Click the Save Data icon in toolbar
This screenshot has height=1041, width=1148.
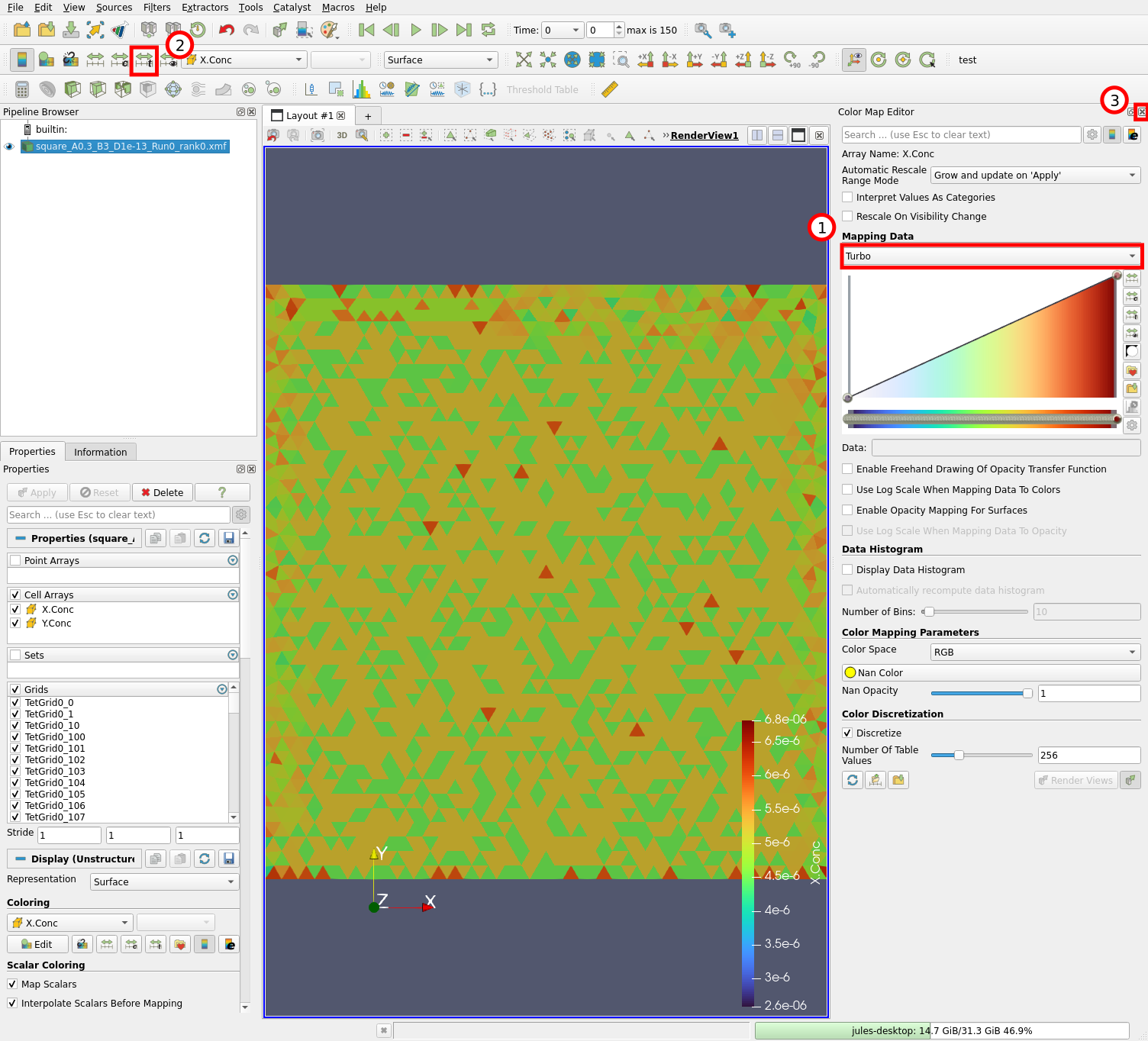click(71, 30)
